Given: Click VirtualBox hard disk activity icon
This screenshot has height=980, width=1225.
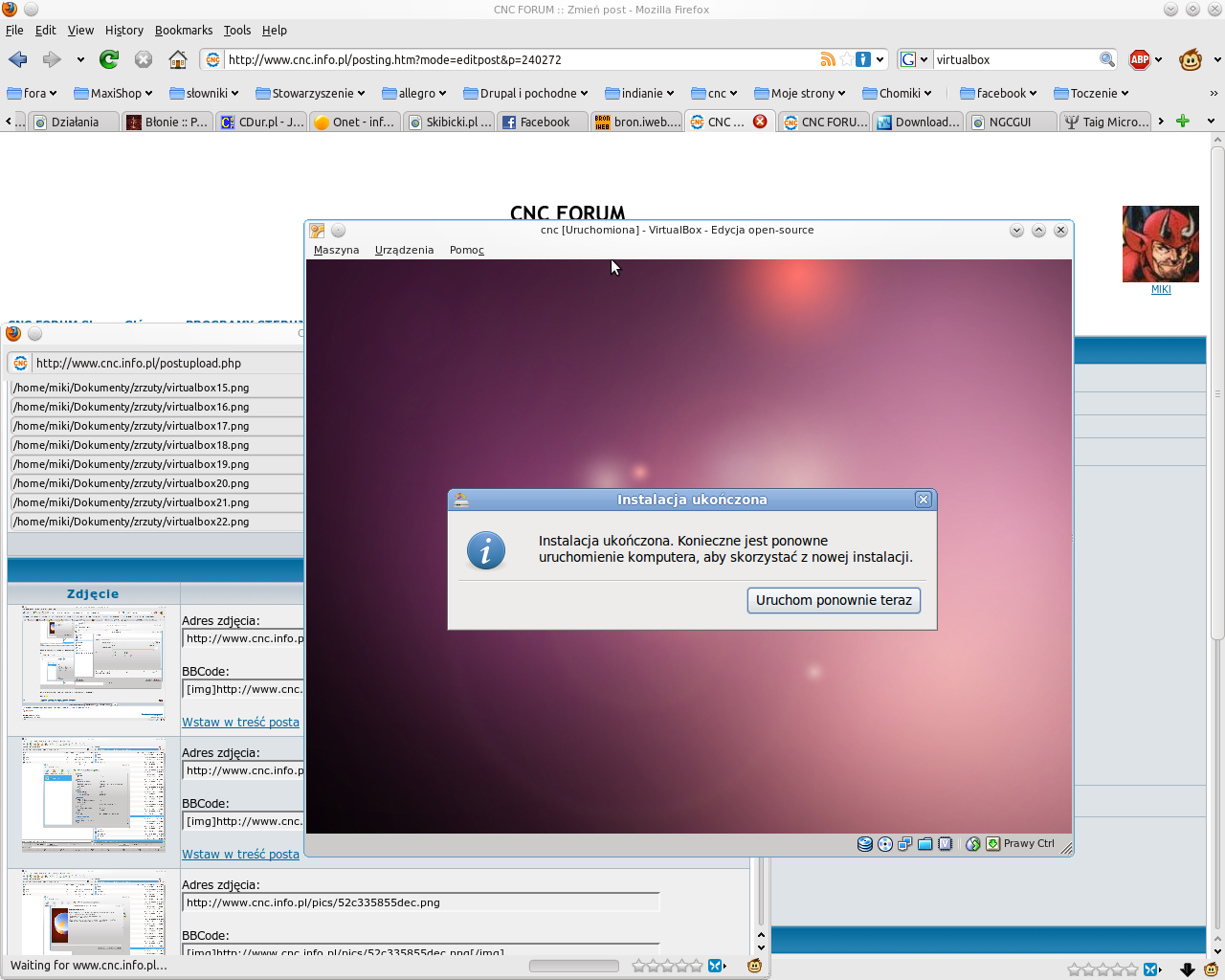Looking at the screenshot, I should pos(865,844).
